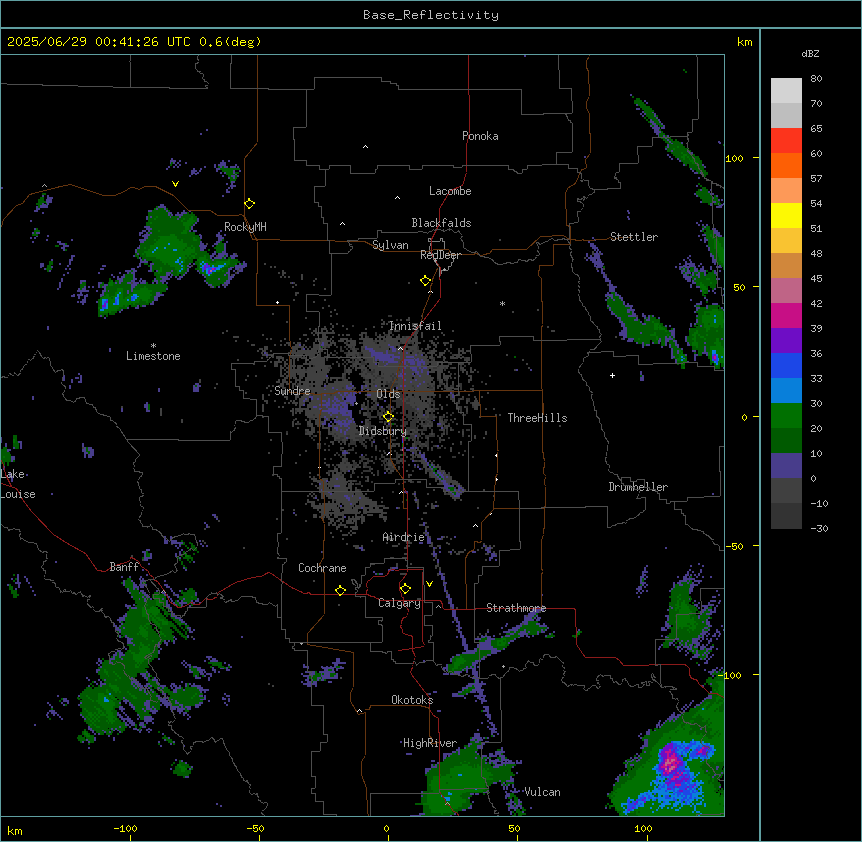Select the white caret marker west of Ponoka
The image size is (862, 842).
pyautogui.click(x=366, y=147)
